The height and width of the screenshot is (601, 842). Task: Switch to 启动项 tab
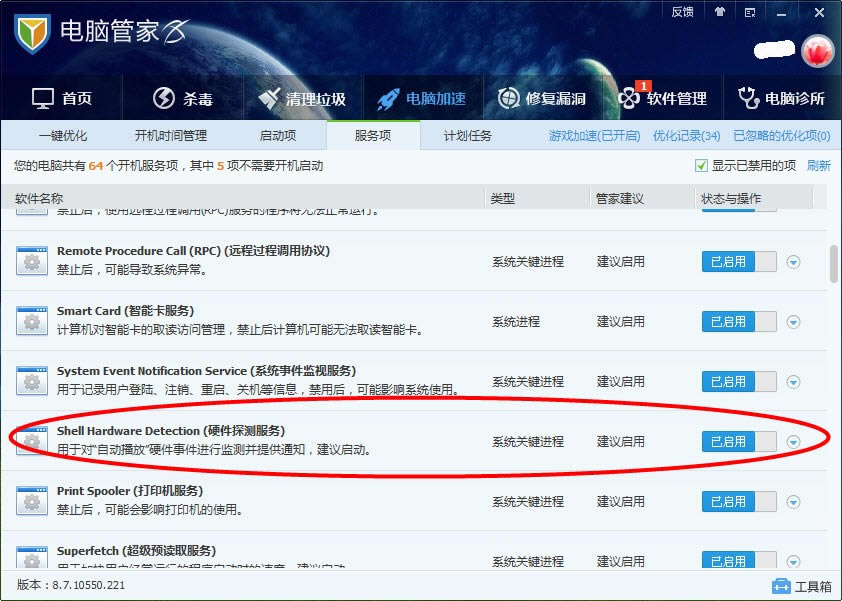(x=278, y=135)
